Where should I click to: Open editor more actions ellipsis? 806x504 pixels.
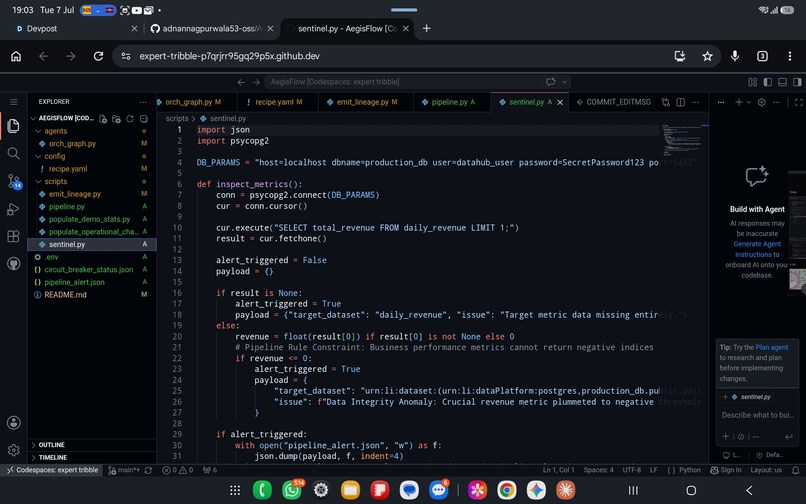click(x=695, y=102)
